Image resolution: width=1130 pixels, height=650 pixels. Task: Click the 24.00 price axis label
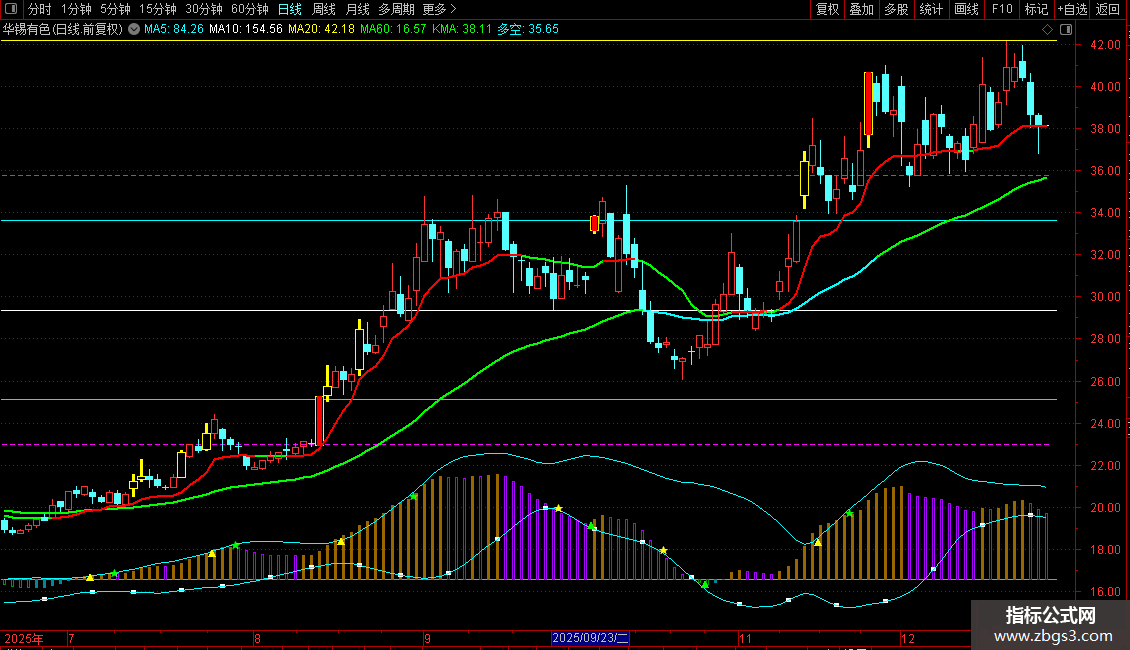[1105, 424]
